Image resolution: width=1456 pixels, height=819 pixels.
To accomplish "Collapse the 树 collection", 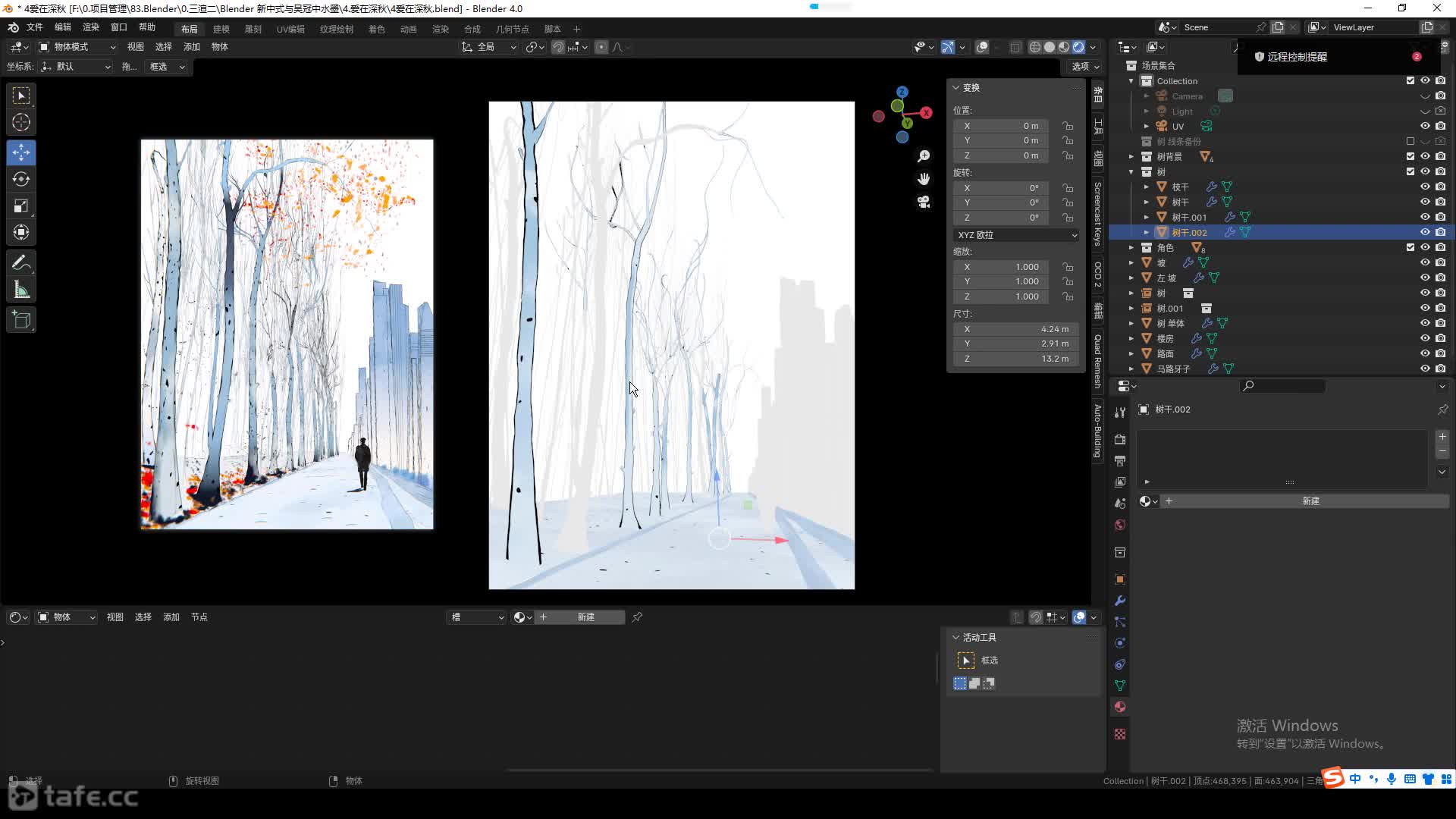I will (1131, 171).
